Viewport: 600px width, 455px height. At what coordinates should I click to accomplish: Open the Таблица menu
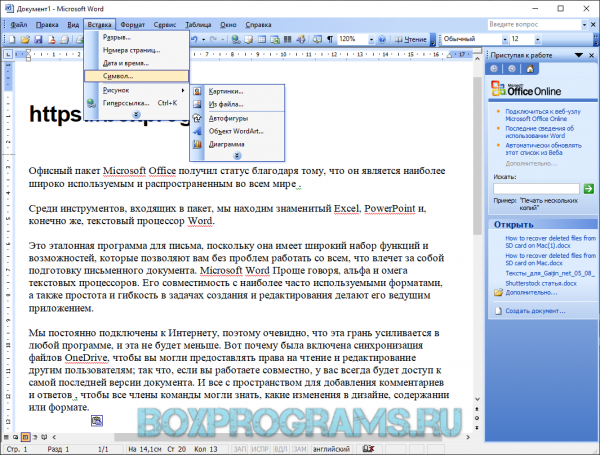(x=198, y=25)
